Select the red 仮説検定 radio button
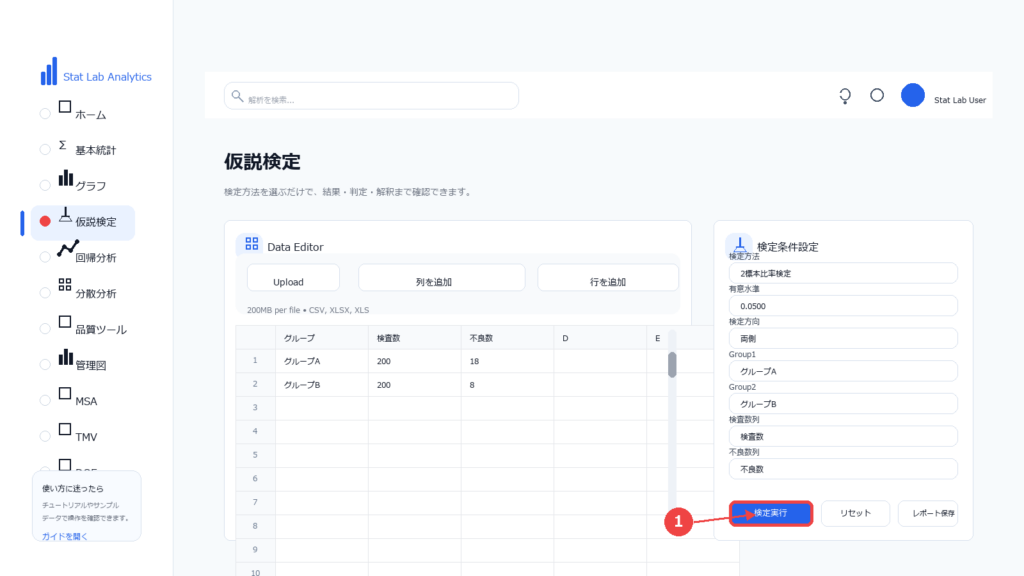This screenshot has height=576, width=1024. pyautogui.click(x=45, y=221)
